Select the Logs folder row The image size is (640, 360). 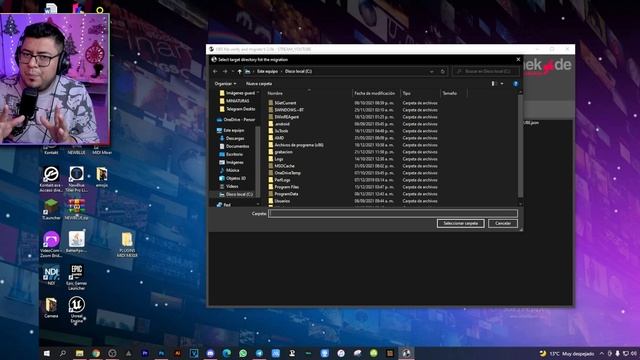(x=353, y=159)
